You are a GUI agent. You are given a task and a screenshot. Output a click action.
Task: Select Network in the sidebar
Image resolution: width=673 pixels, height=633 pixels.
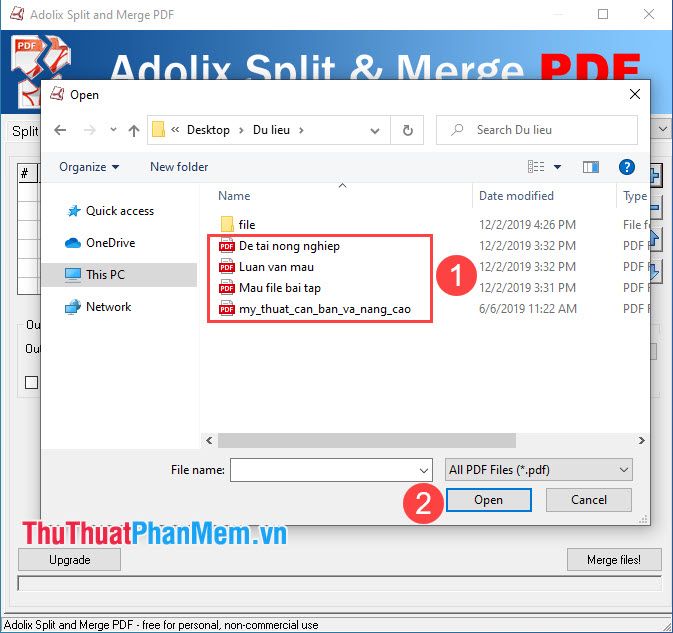click(x=109, y=307)
